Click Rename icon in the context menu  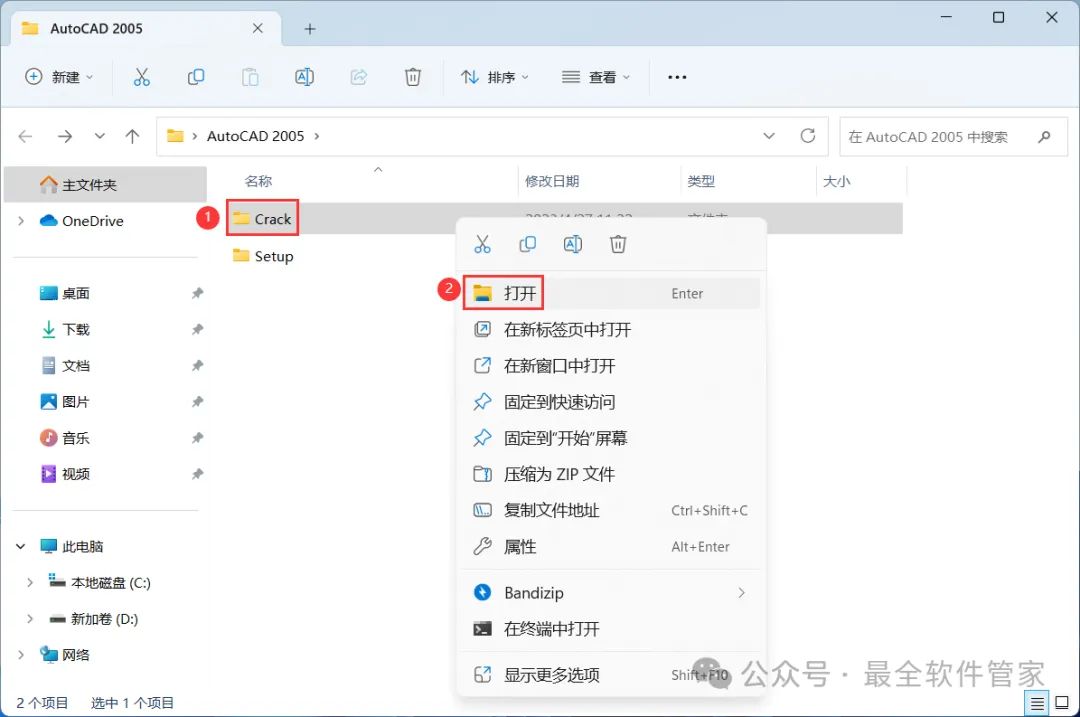click(573, 245)
